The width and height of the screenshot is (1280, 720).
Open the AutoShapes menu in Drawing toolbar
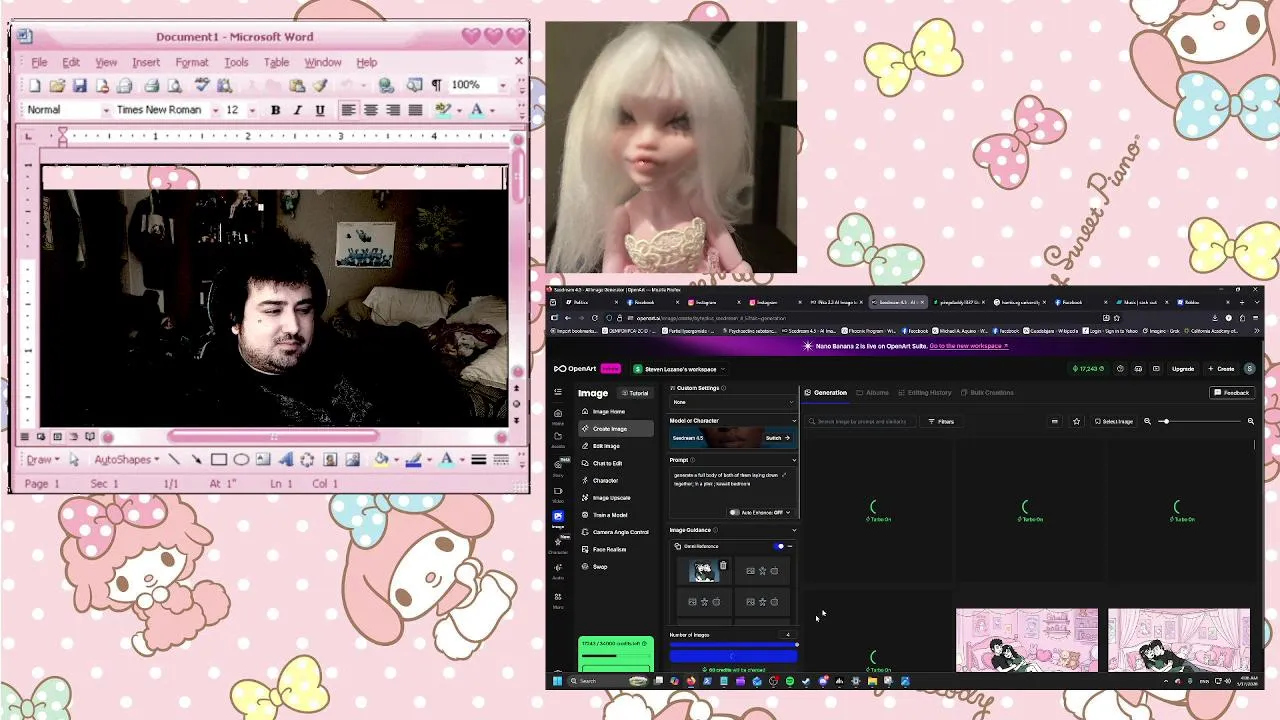126,460
